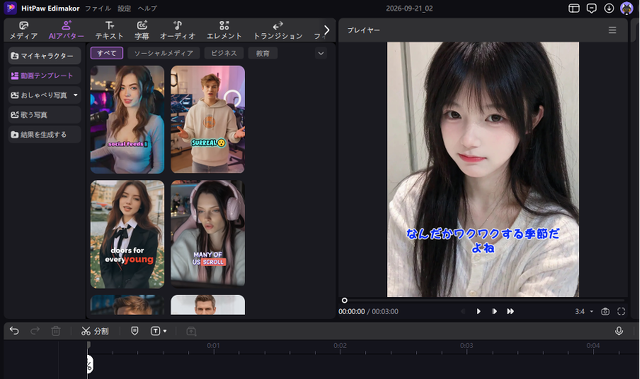The height and width of the screenshot is (379, 640).
Task: Open the ヘルプ help menu
Action: [x=147, y=8]
